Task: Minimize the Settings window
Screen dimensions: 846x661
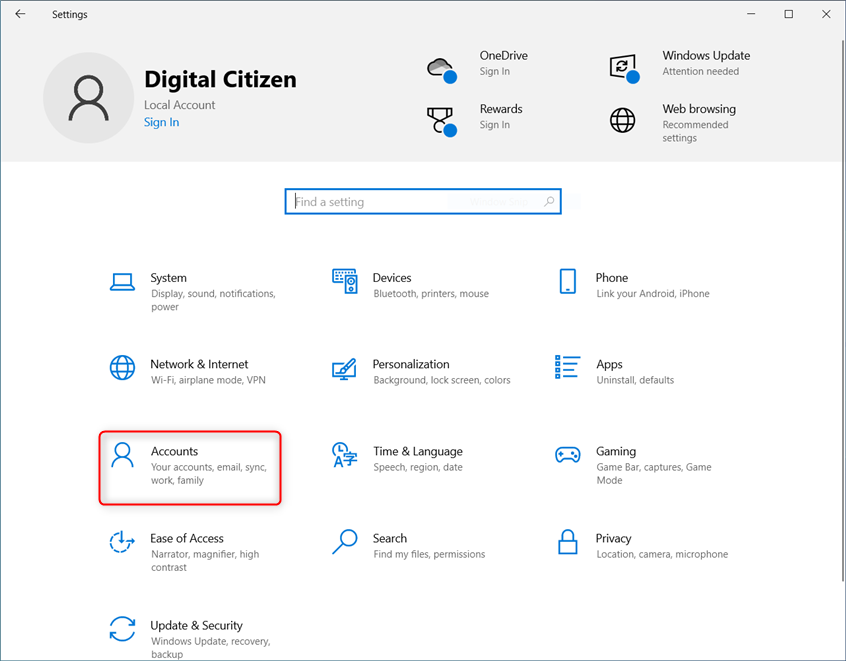Action: click(x=751, y=14)
